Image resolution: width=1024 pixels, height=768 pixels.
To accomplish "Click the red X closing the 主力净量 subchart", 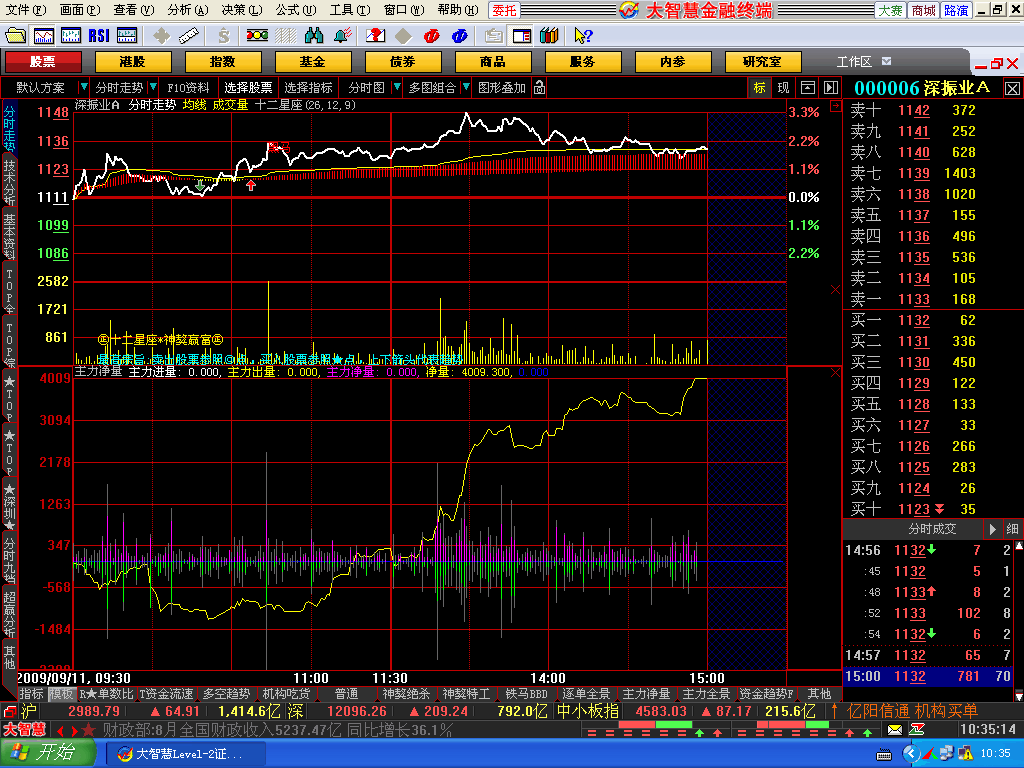I will [835, 372].
